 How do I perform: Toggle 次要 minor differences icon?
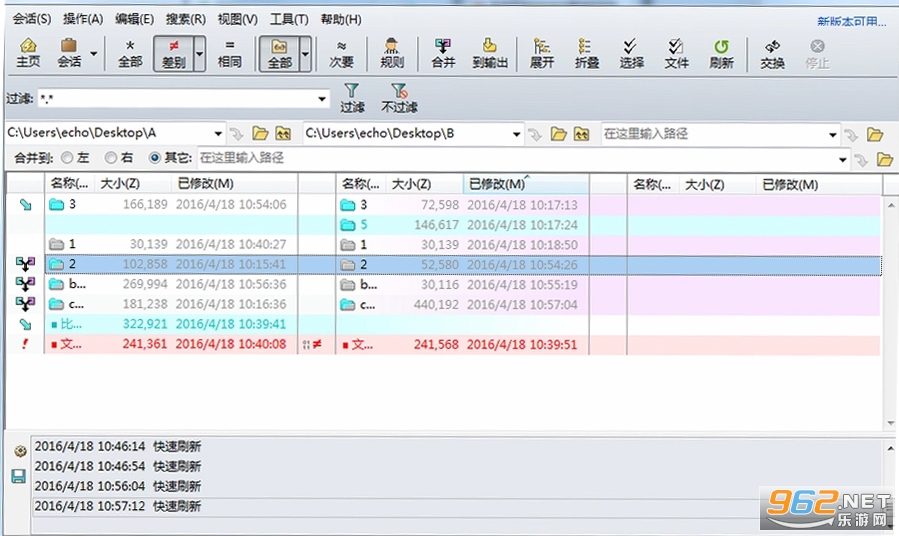click(x=341, y=53)
